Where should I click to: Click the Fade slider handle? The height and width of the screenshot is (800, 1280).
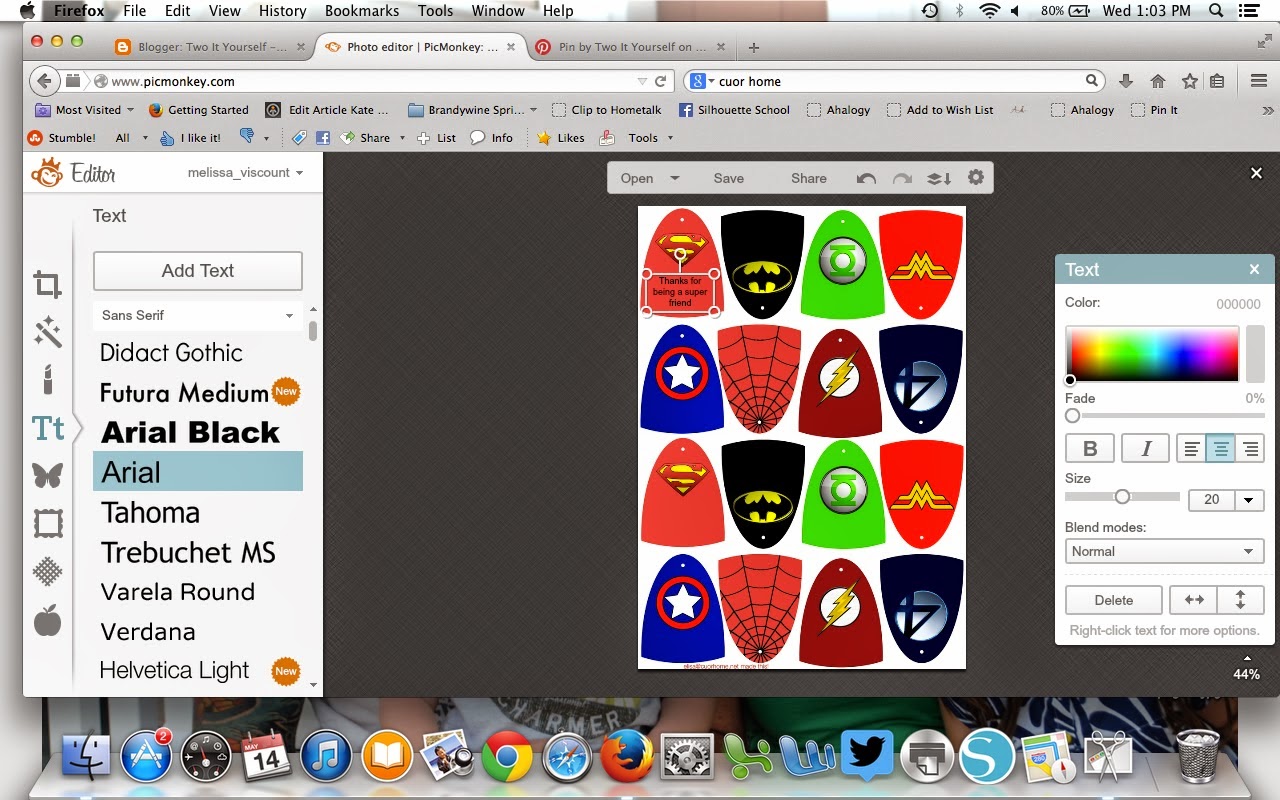(x=1072, y=415)
